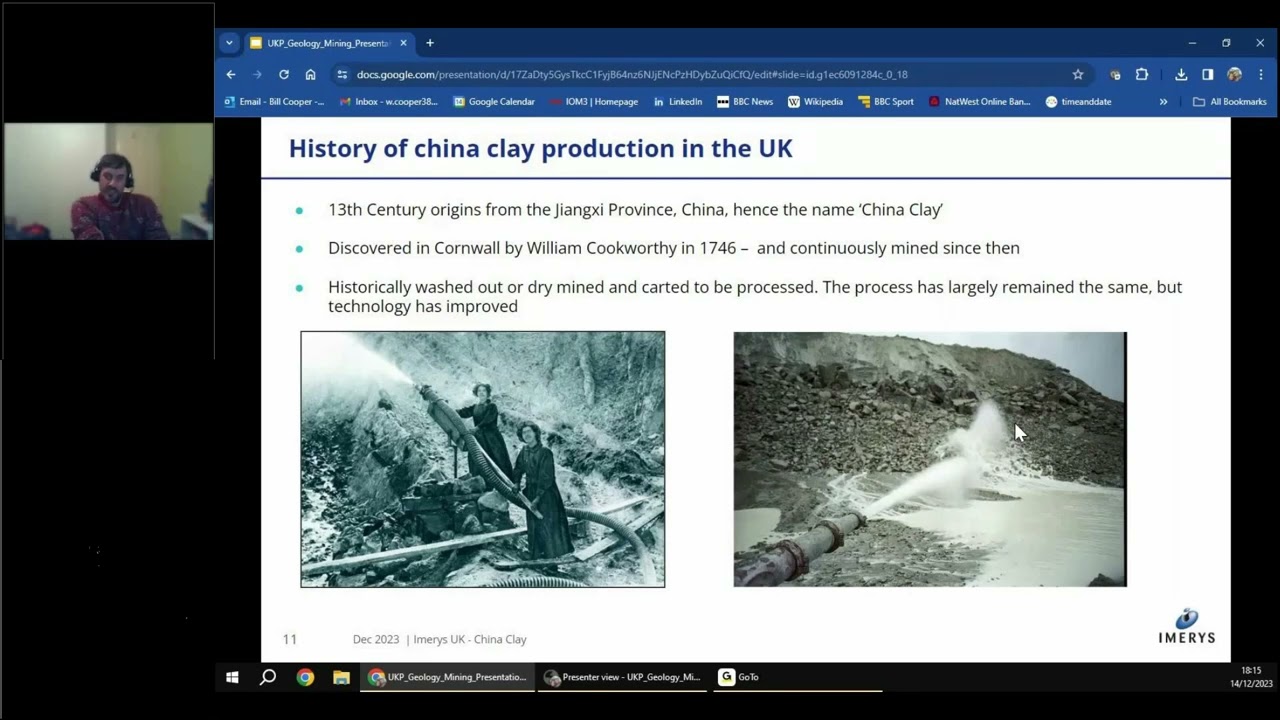1280x720 pixels.
Task: Restore down the Chrome window
Action: point(1226,43)
